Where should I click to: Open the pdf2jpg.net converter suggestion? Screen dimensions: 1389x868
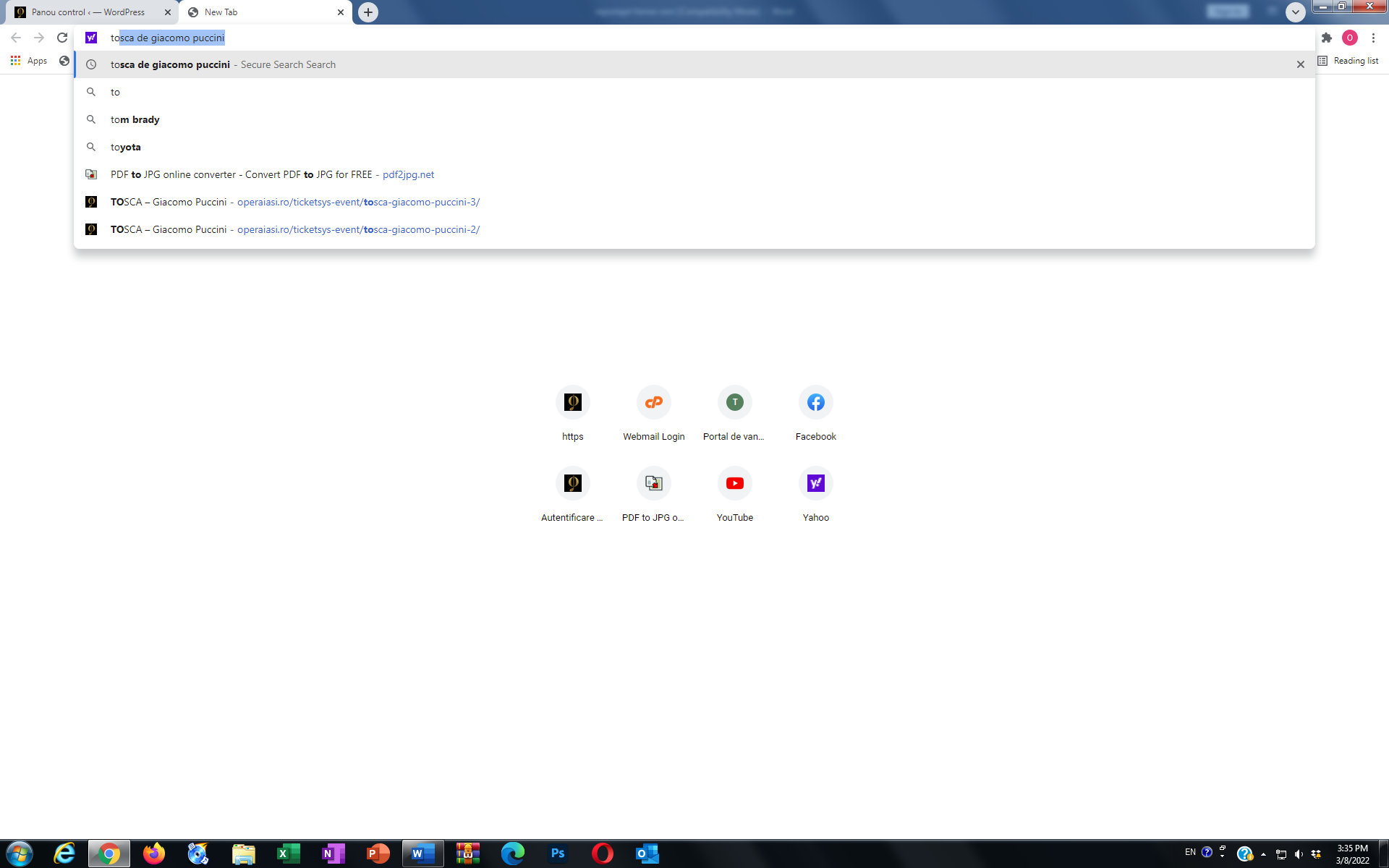point(694,174)
